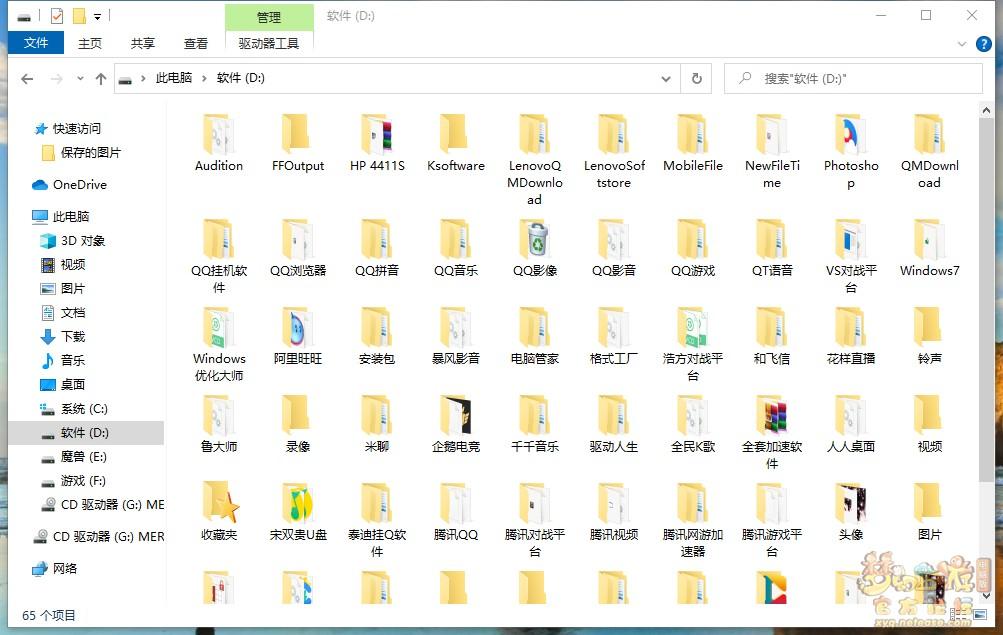Image resolution: width=1003 pixels, height=635 pixels.
Task: Refresh the current folder view
Action: [x=697, y=79]
